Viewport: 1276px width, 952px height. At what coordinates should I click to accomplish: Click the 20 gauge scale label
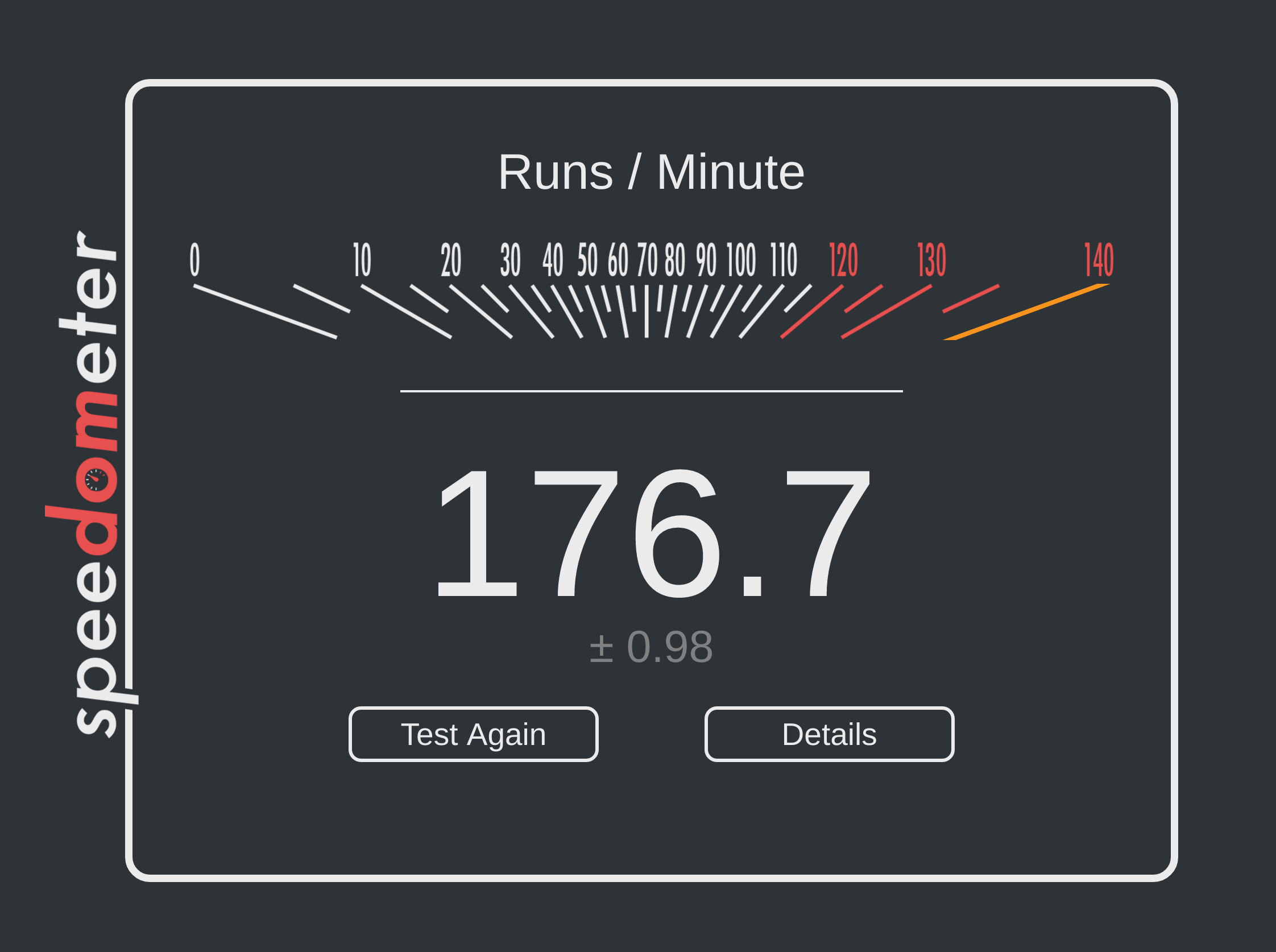pyautogui.click(x=450, y=260)
